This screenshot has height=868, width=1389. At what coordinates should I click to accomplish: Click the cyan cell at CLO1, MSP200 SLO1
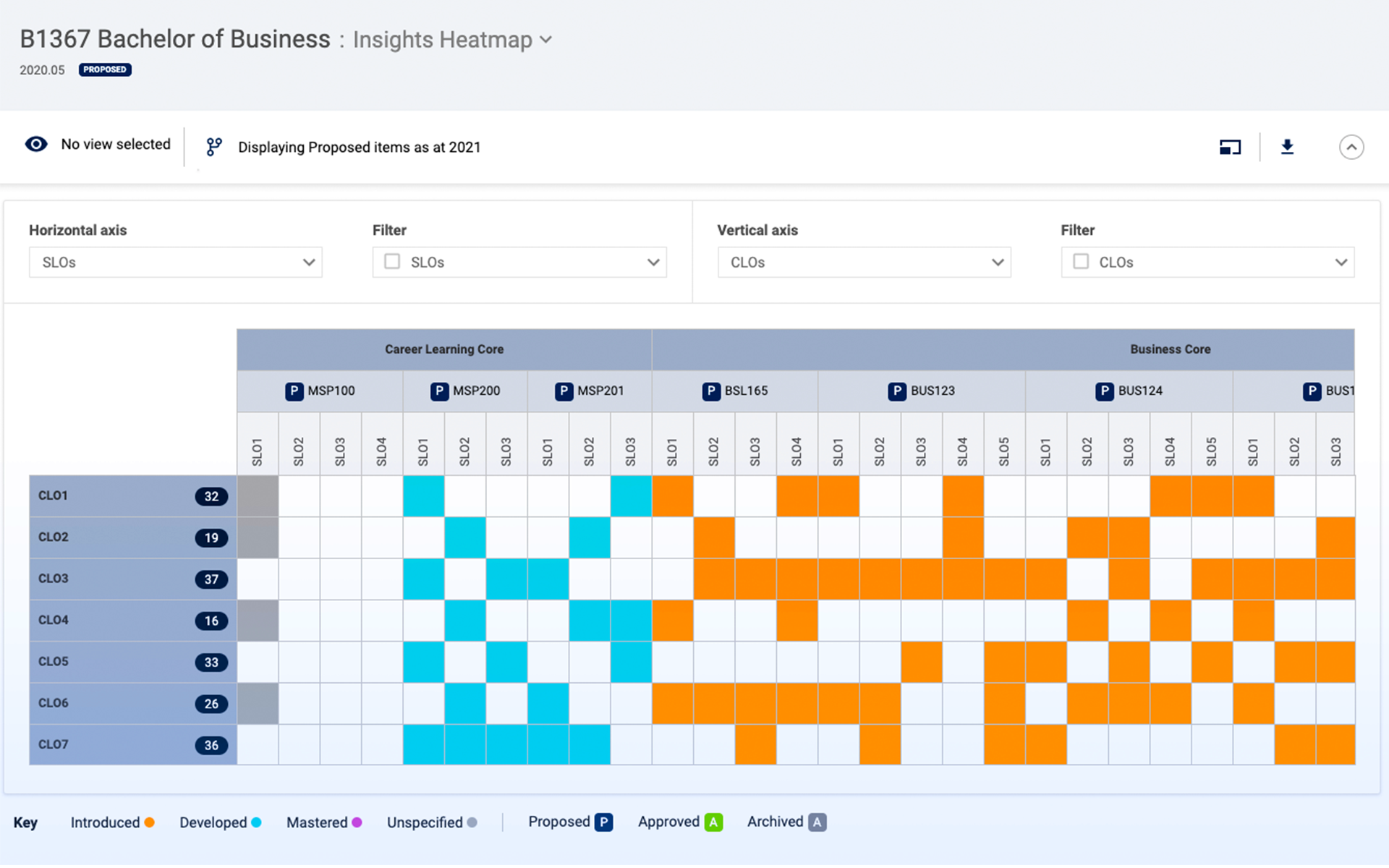coord(424,496)
